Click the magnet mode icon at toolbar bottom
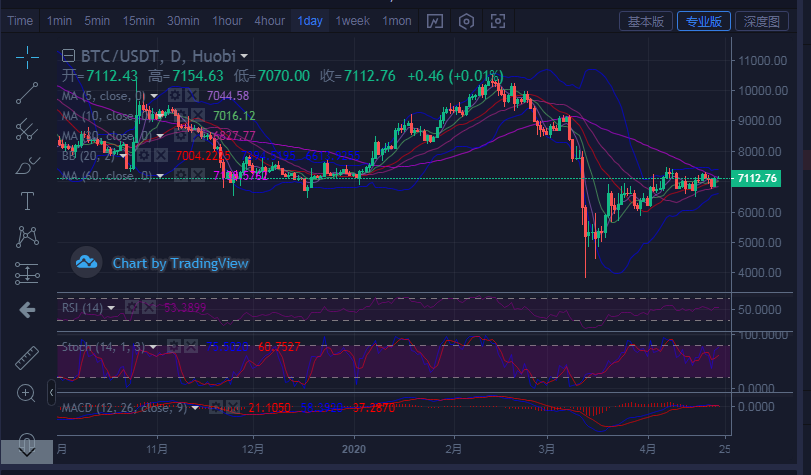Screen dimensions: 811x475 click(x=26, y=446)
